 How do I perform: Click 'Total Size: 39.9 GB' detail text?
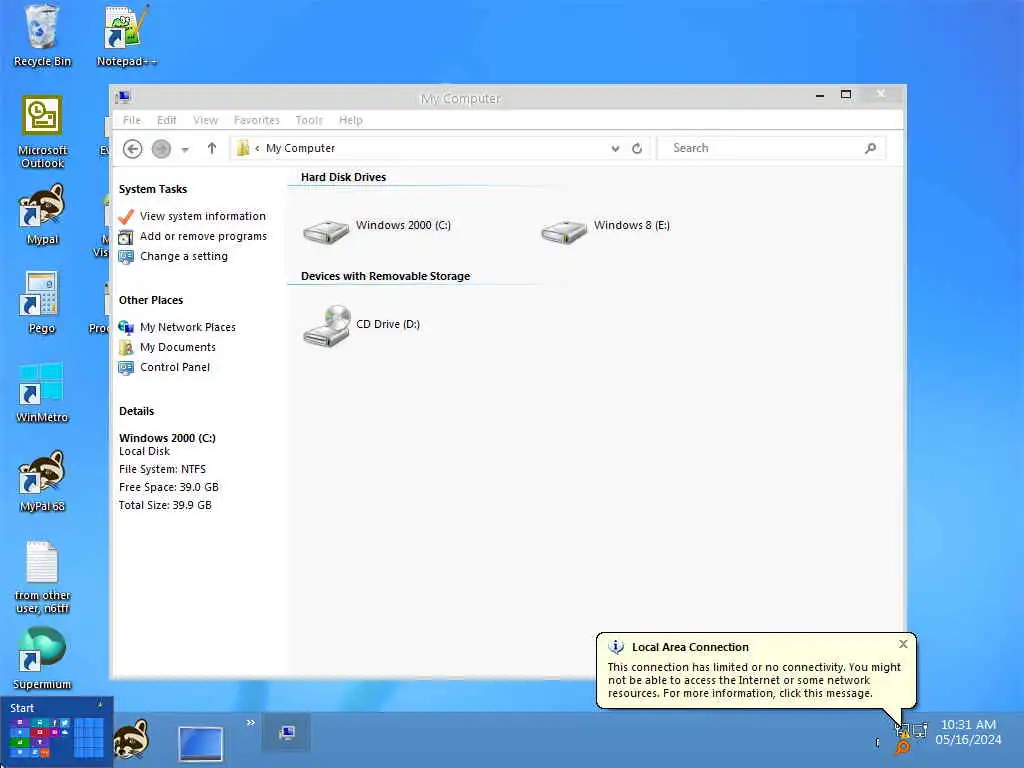point(165,505)
